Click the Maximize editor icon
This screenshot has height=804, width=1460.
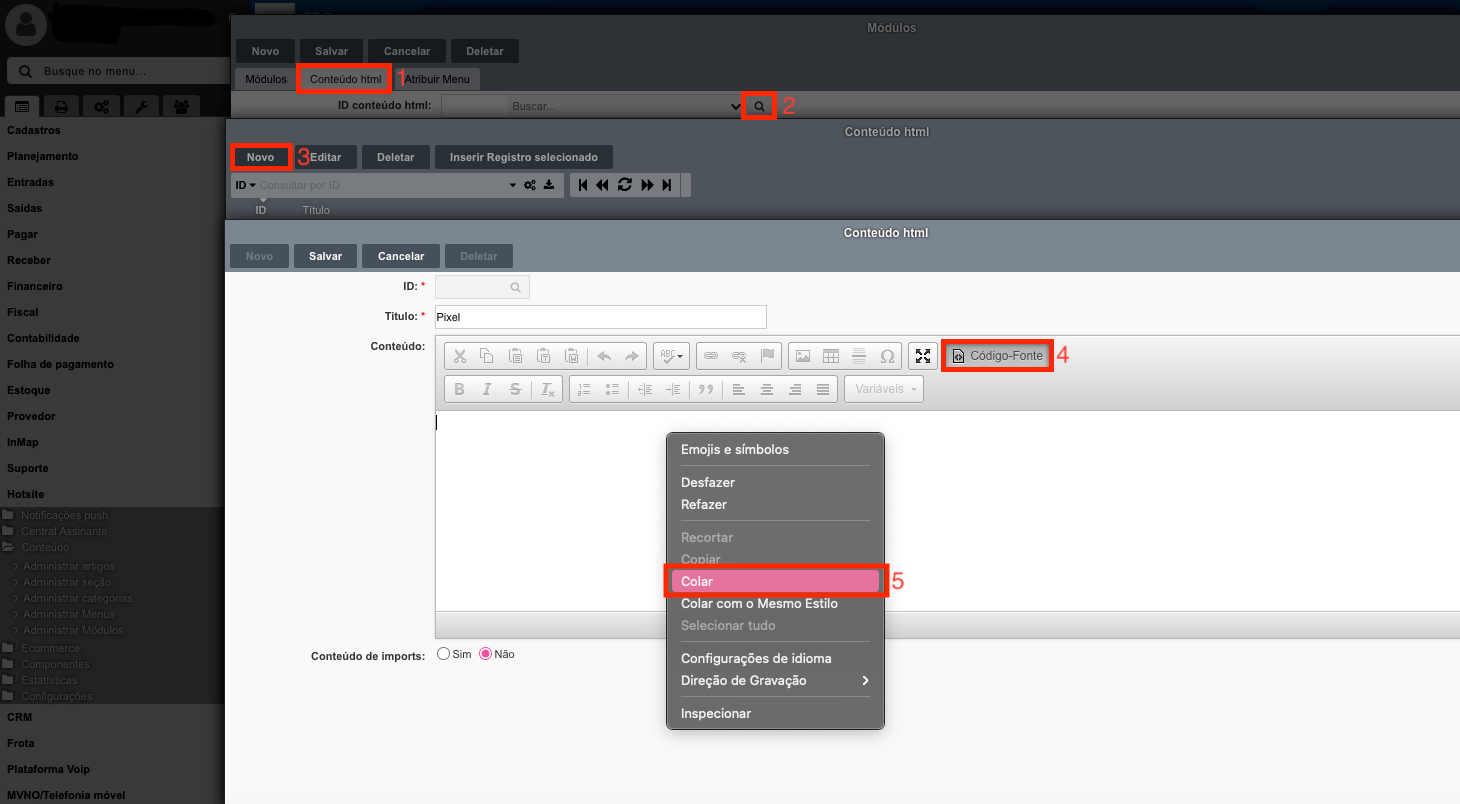pos(923,356)
